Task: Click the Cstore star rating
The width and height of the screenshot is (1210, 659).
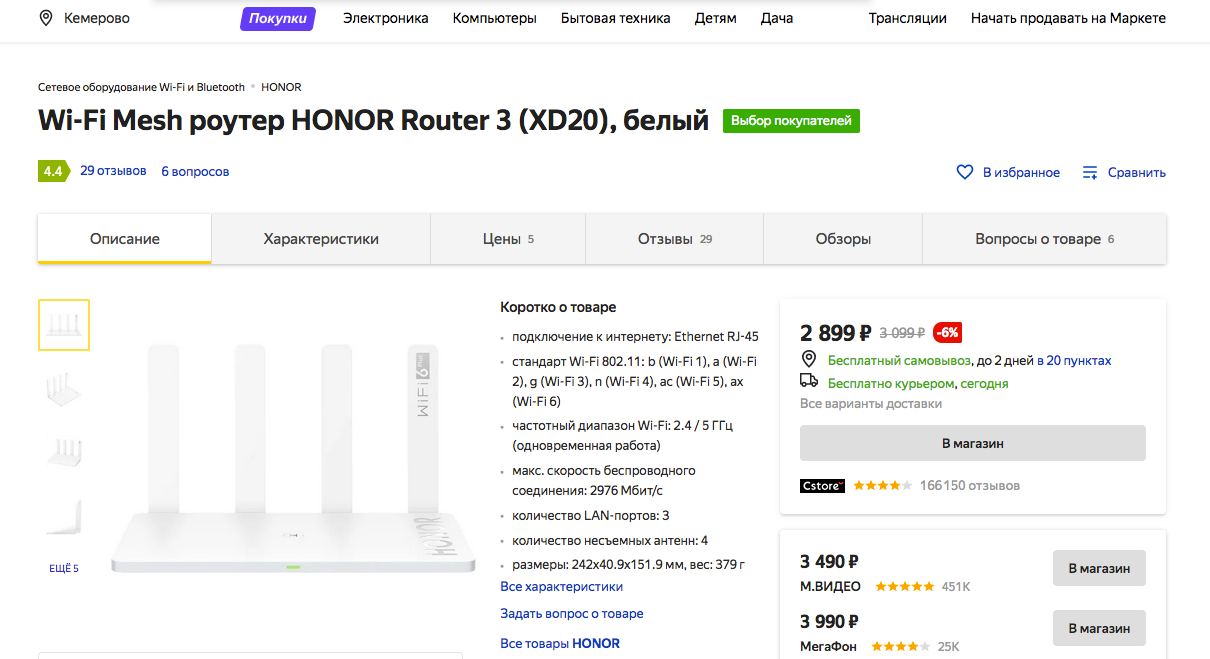Action: coord(882,486)
